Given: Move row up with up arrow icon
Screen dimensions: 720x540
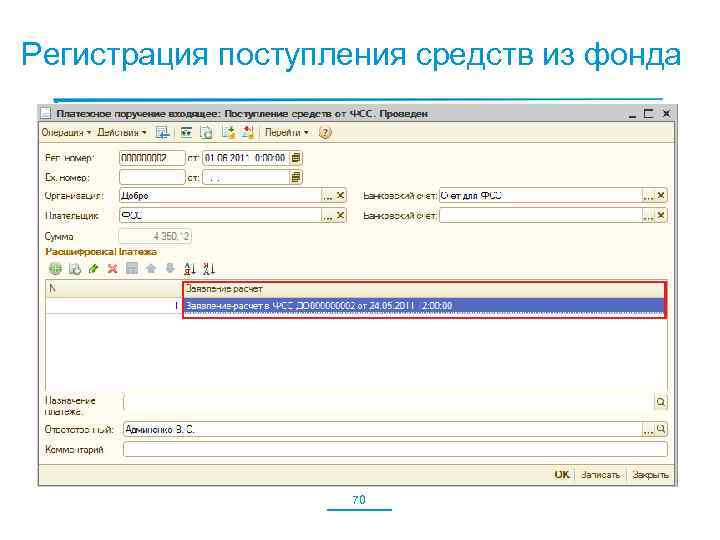Looking at the screenshot, I should coord(151,268).
